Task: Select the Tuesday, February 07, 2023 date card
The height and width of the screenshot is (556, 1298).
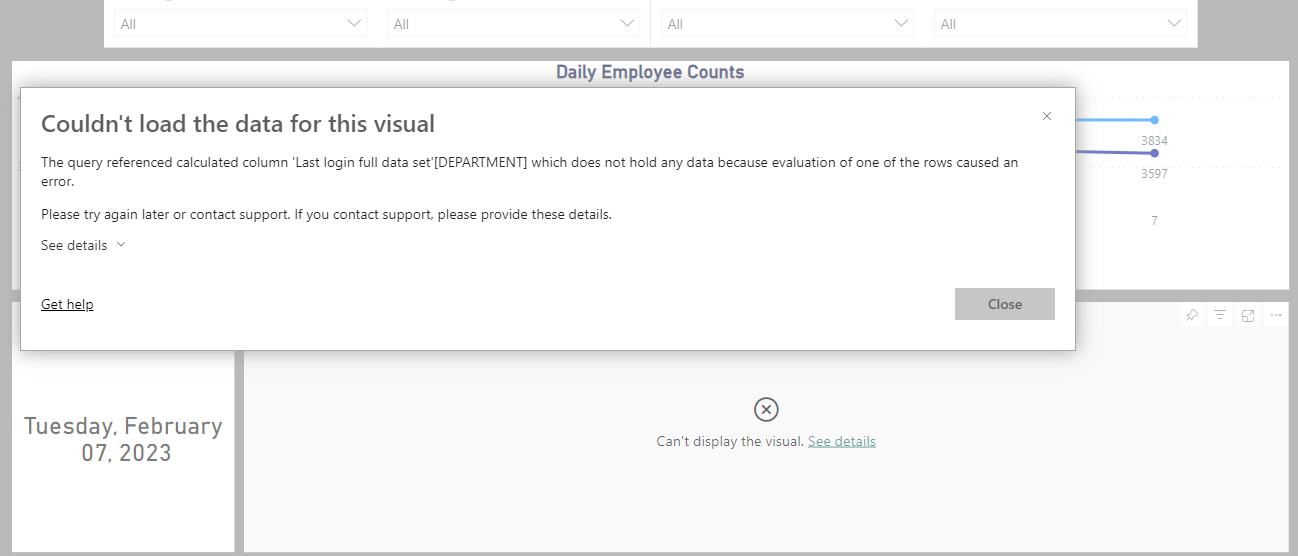Action: point(123,439)
